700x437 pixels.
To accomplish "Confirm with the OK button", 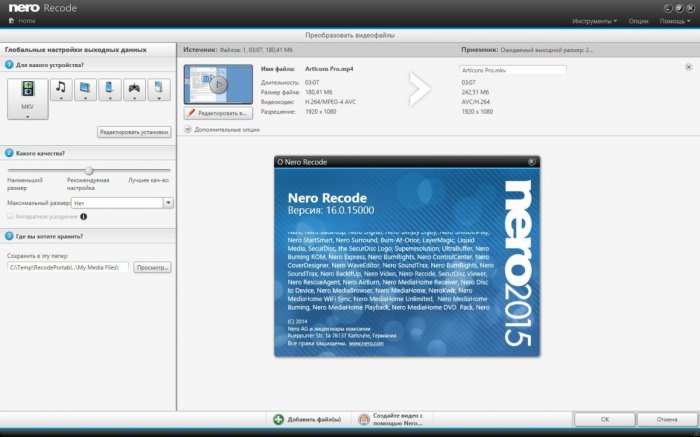I will click(604, 420).
